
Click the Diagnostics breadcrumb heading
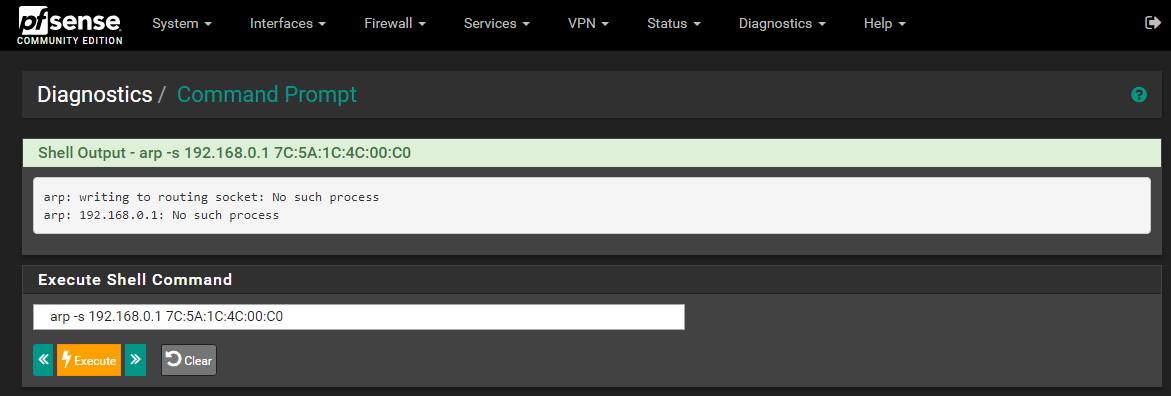95,95
